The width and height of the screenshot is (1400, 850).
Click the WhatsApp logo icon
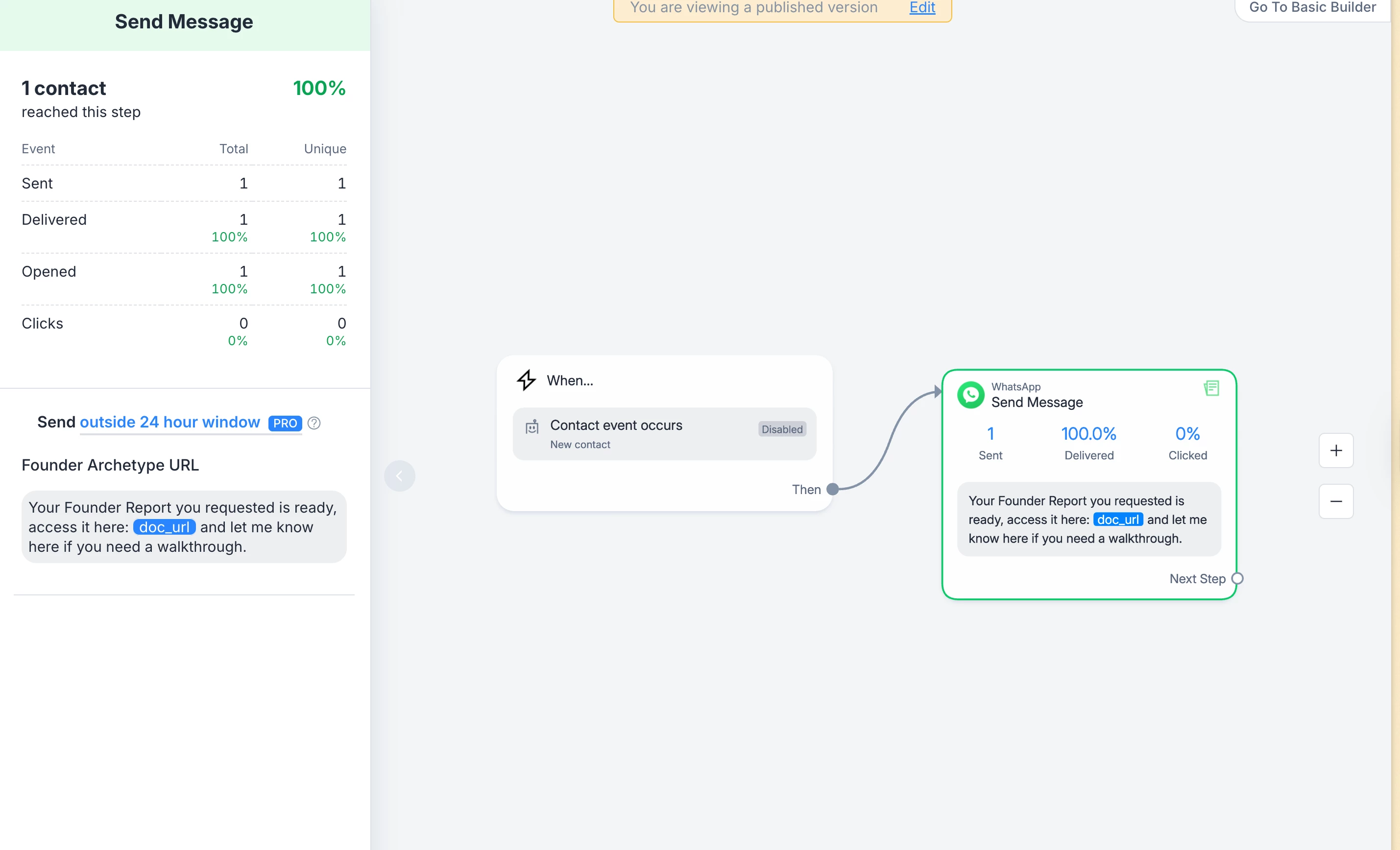970,395
